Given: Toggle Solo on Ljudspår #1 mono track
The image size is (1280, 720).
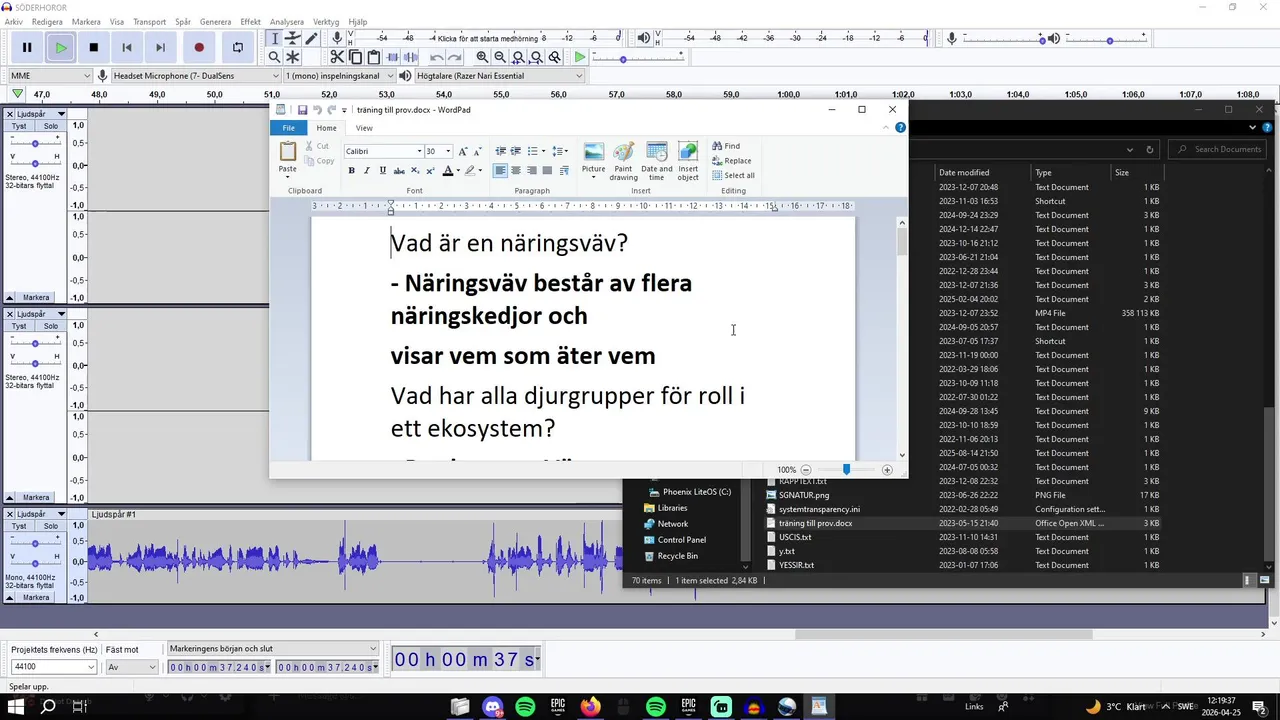Looking at the screenshot, I should coord(50,526).
